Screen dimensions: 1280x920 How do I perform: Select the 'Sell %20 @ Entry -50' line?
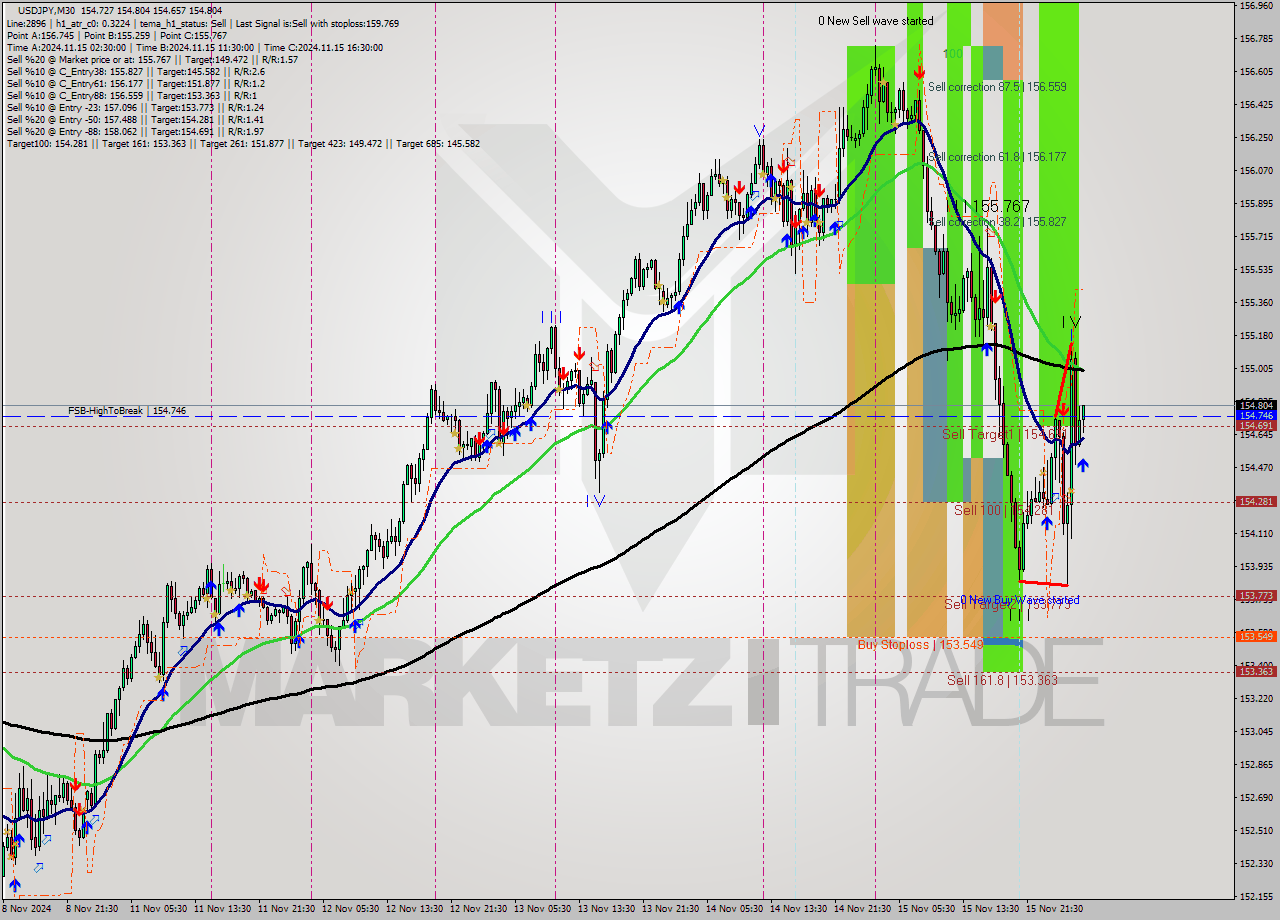point(135,119)
